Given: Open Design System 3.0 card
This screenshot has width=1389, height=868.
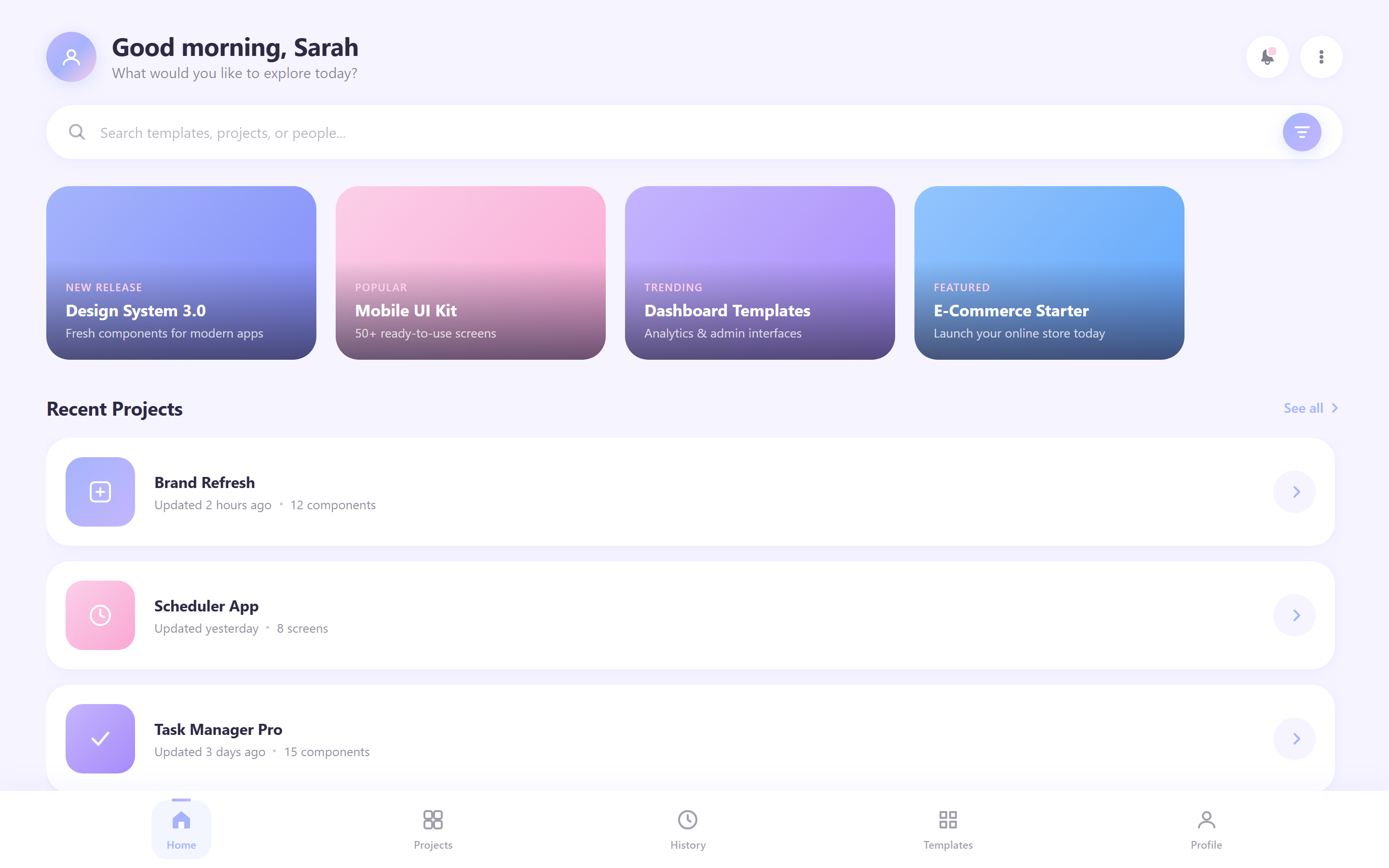Looking at the screenshot, I should click(x=181, y=272).
